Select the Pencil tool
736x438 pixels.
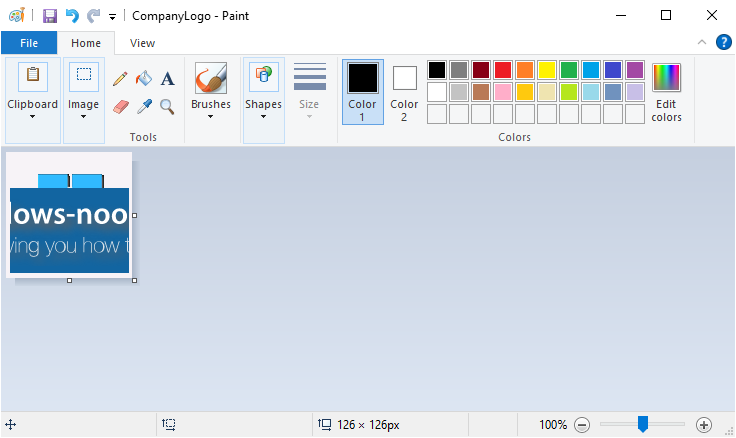(x=120, y=78)
